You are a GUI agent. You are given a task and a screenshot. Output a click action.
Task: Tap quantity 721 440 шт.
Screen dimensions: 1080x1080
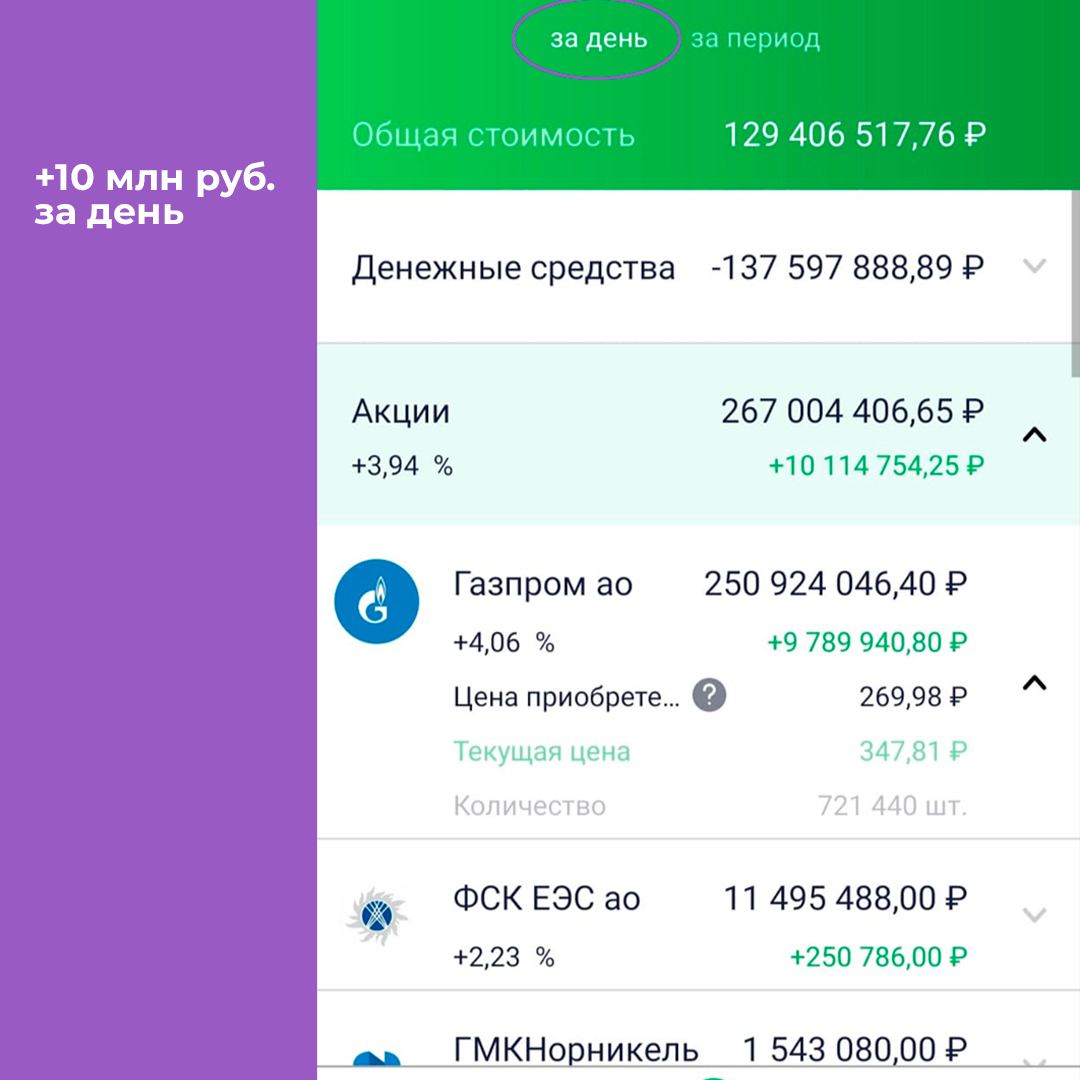point(893,805)
